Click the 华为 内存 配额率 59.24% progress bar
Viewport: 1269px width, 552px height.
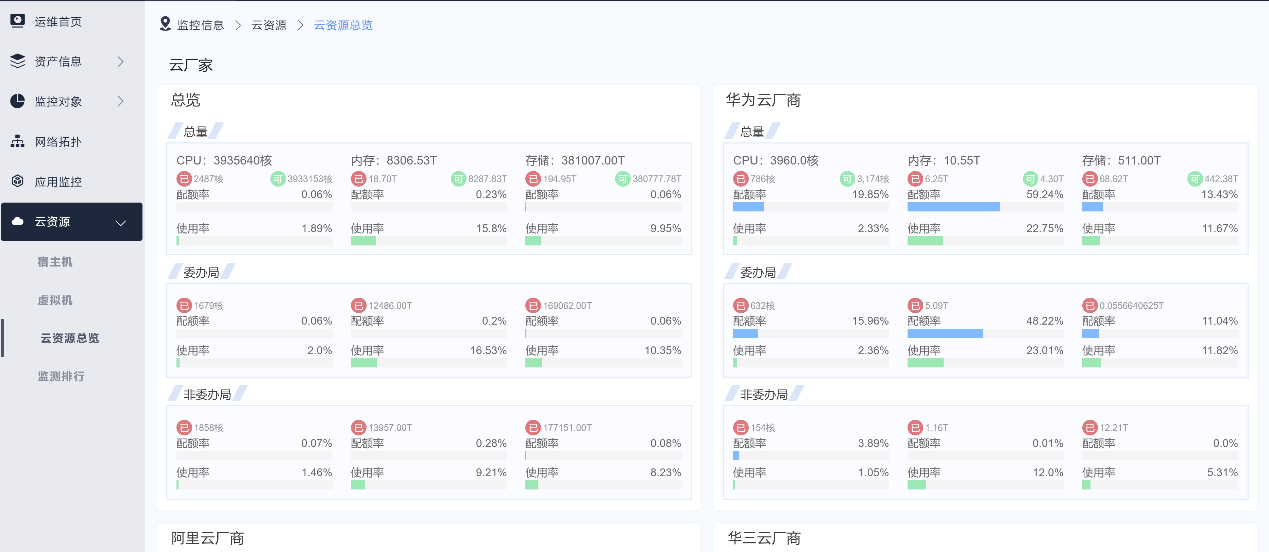tap(985, 206)
